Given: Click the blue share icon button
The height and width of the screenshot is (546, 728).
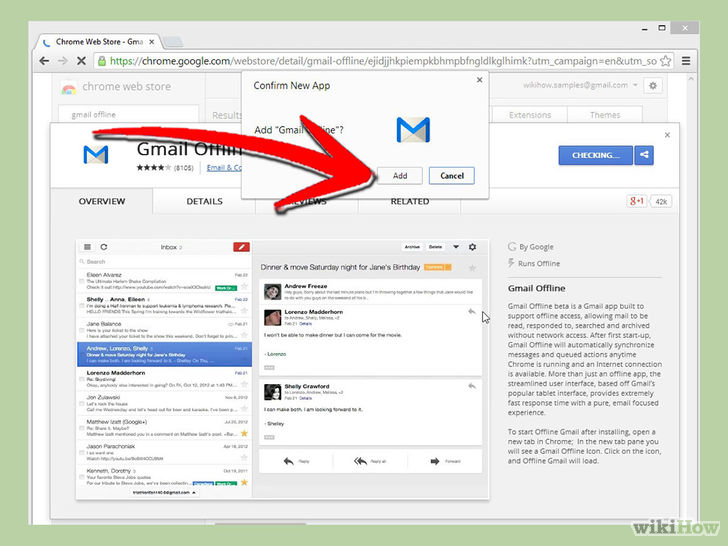Looking at the screenshot, I should click(x=644, y=155).
